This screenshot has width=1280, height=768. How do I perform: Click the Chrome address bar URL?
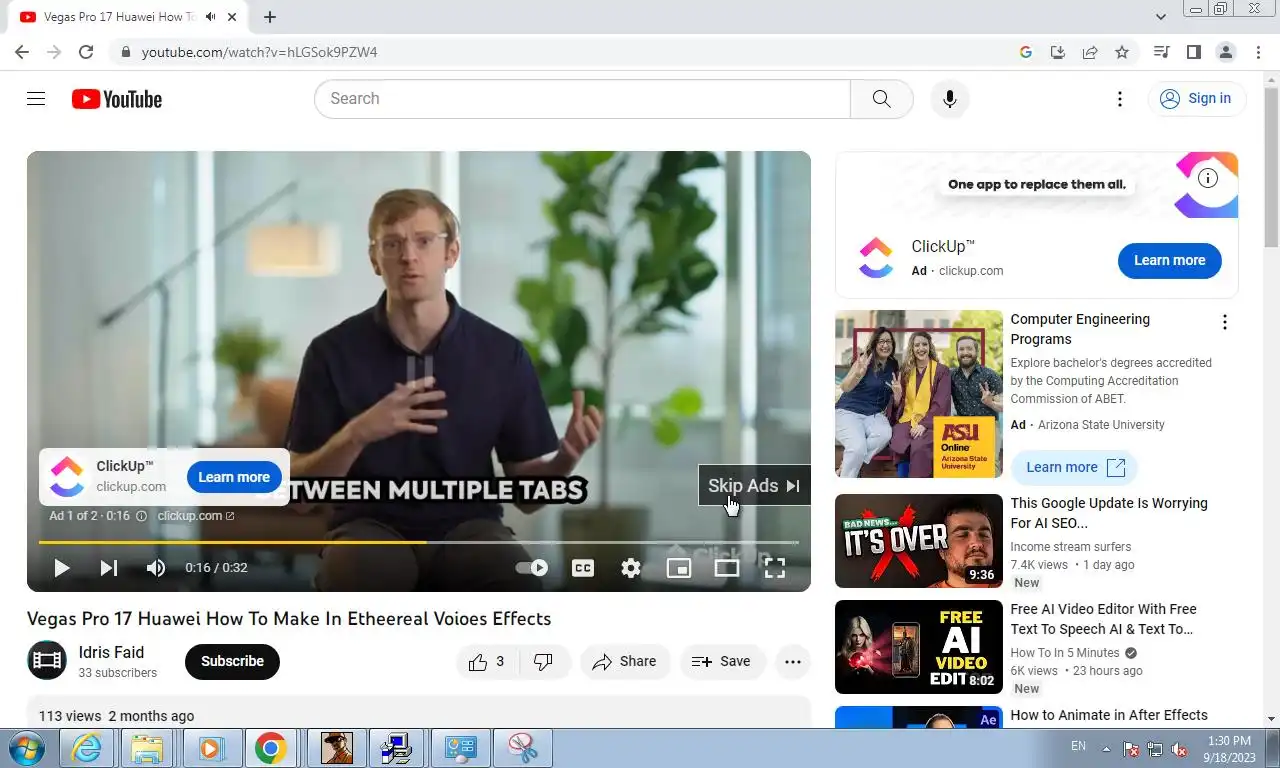click(x=259, y=52)
